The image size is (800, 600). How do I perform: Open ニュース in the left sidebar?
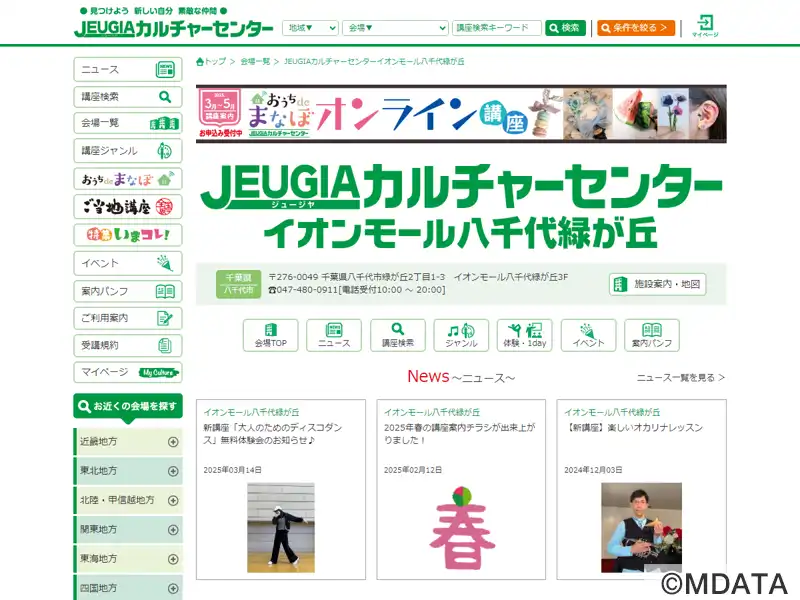tap(128, 69)
